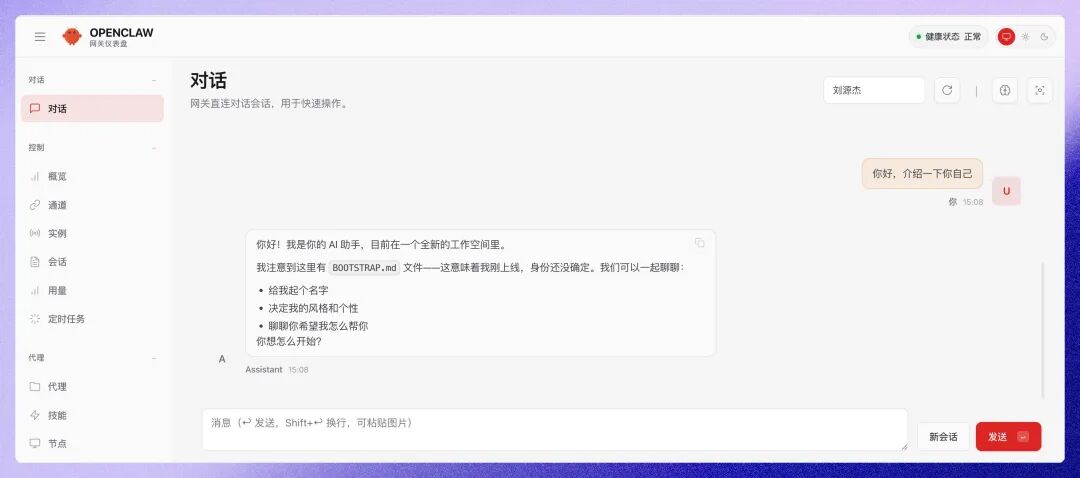The image size is (1080, 478).
Task: Collapse the sidebar with the hamburger icon
Action: tap(40, 37)
